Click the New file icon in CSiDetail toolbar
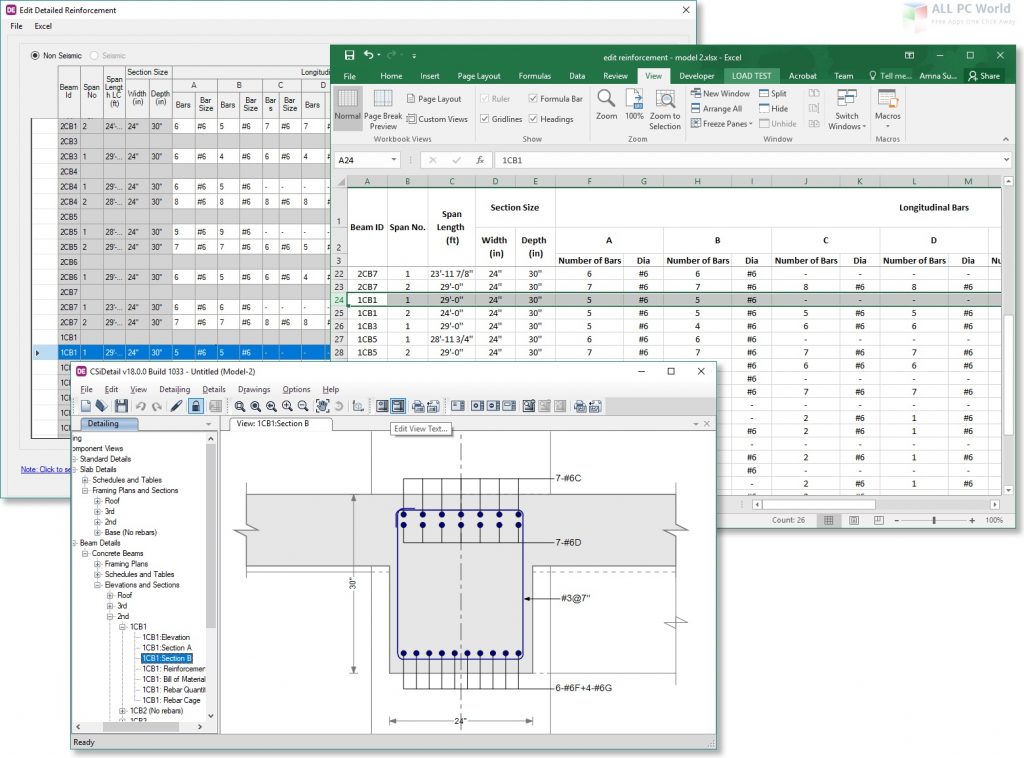 [86, 406]
